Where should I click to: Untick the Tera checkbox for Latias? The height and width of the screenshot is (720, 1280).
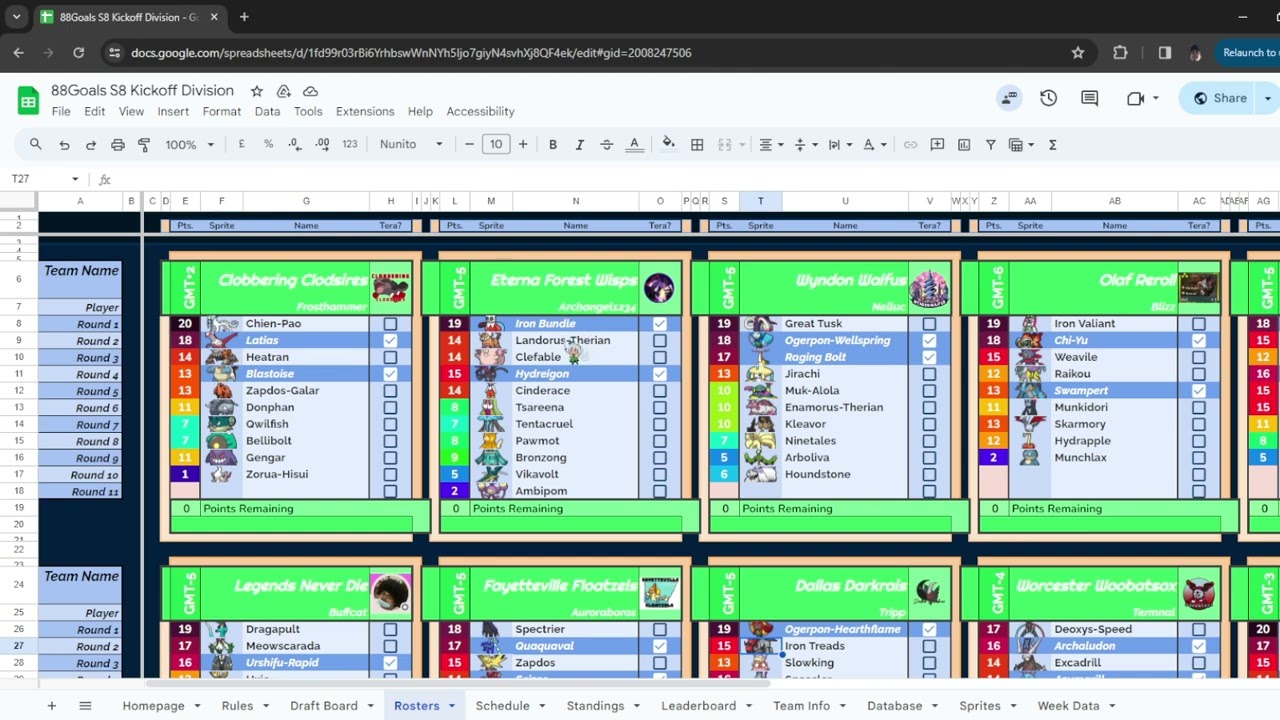(x=390, y=341)
